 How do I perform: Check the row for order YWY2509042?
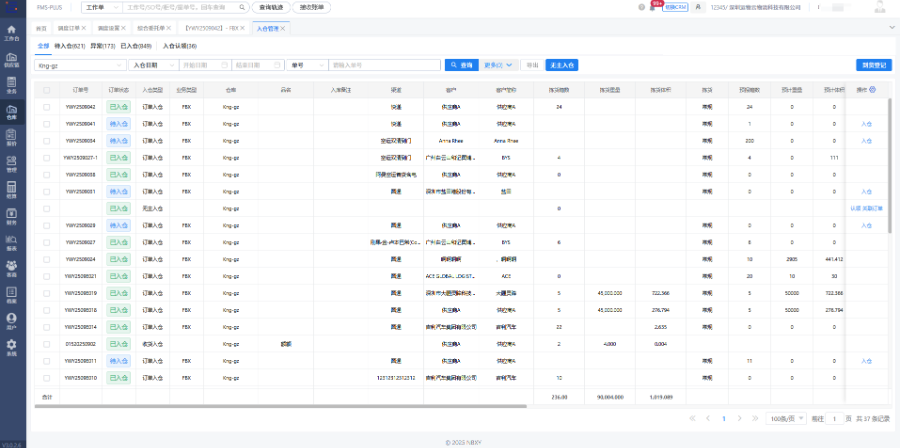click(46, 107)
